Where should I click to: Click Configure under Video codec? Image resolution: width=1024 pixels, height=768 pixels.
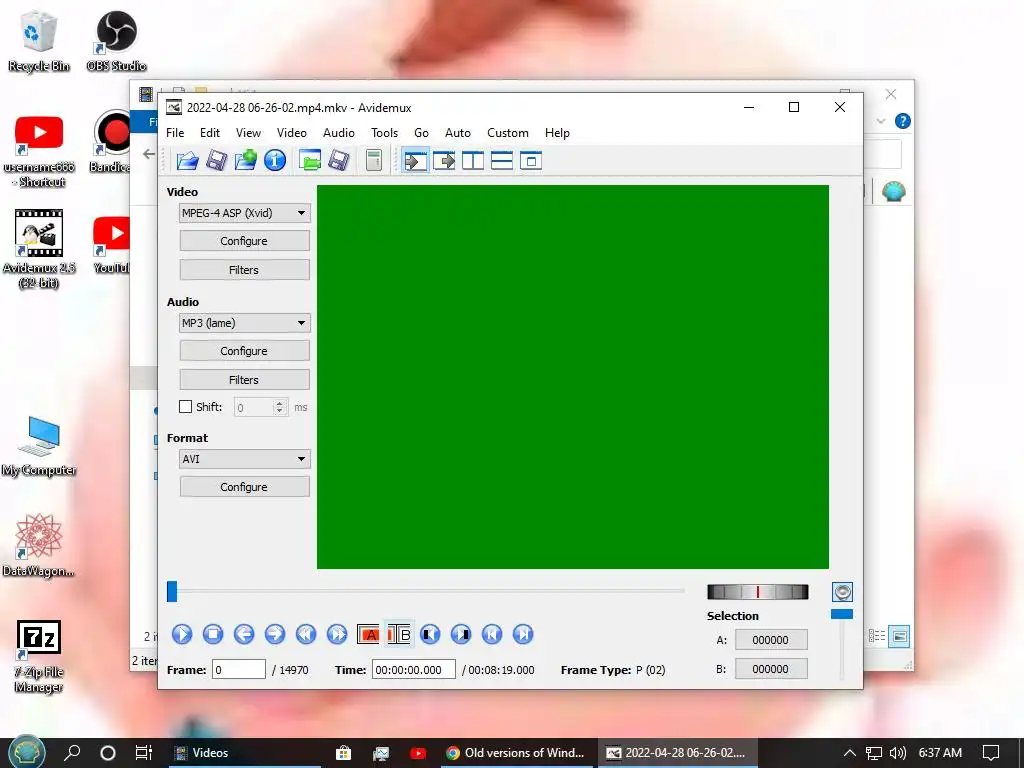[244, 241]
